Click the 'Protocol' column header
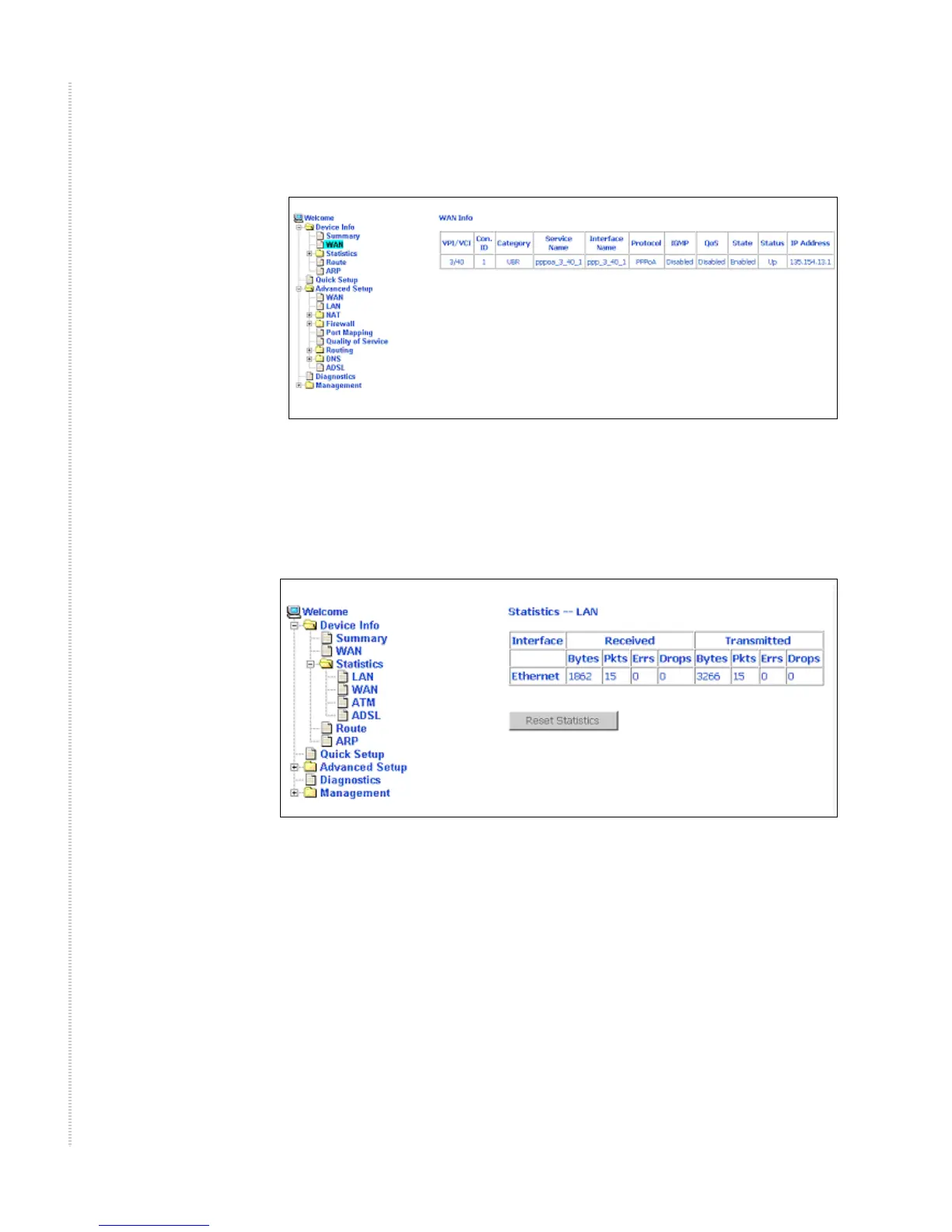952x1232 pixels. [x=646, y=243]
